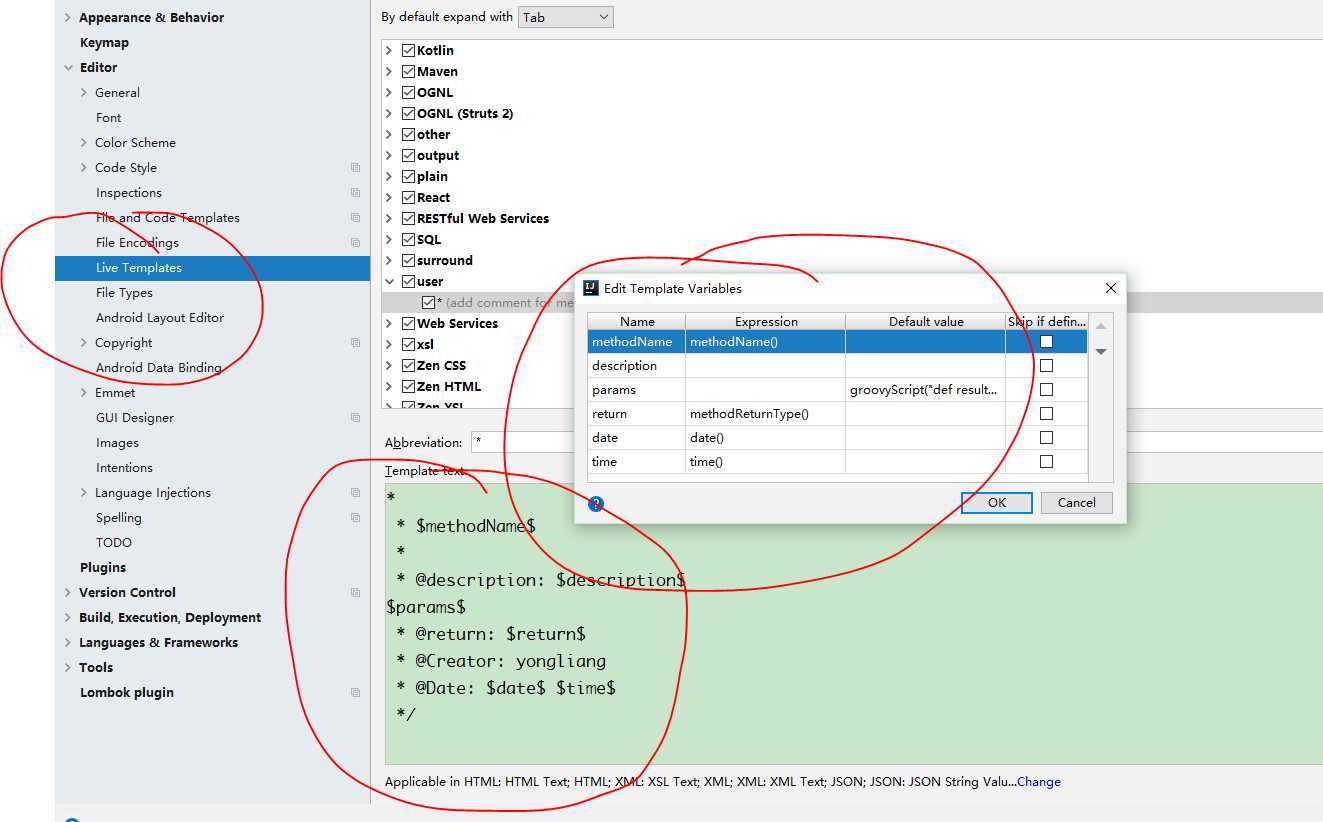Click the time() expression cell
The height and width of the screenshot is (822, 1323).
click(x=765, y=462)
